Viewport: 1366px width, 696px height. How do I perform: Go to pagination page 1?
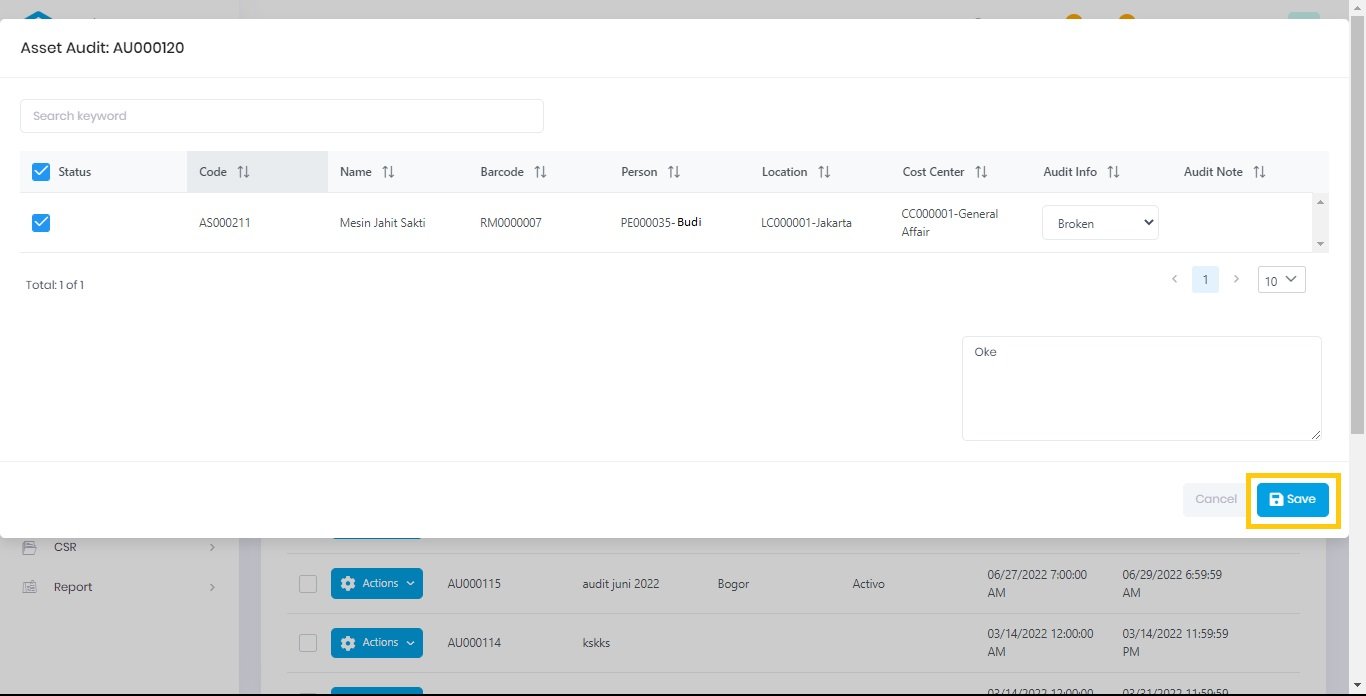[1205, 280]
